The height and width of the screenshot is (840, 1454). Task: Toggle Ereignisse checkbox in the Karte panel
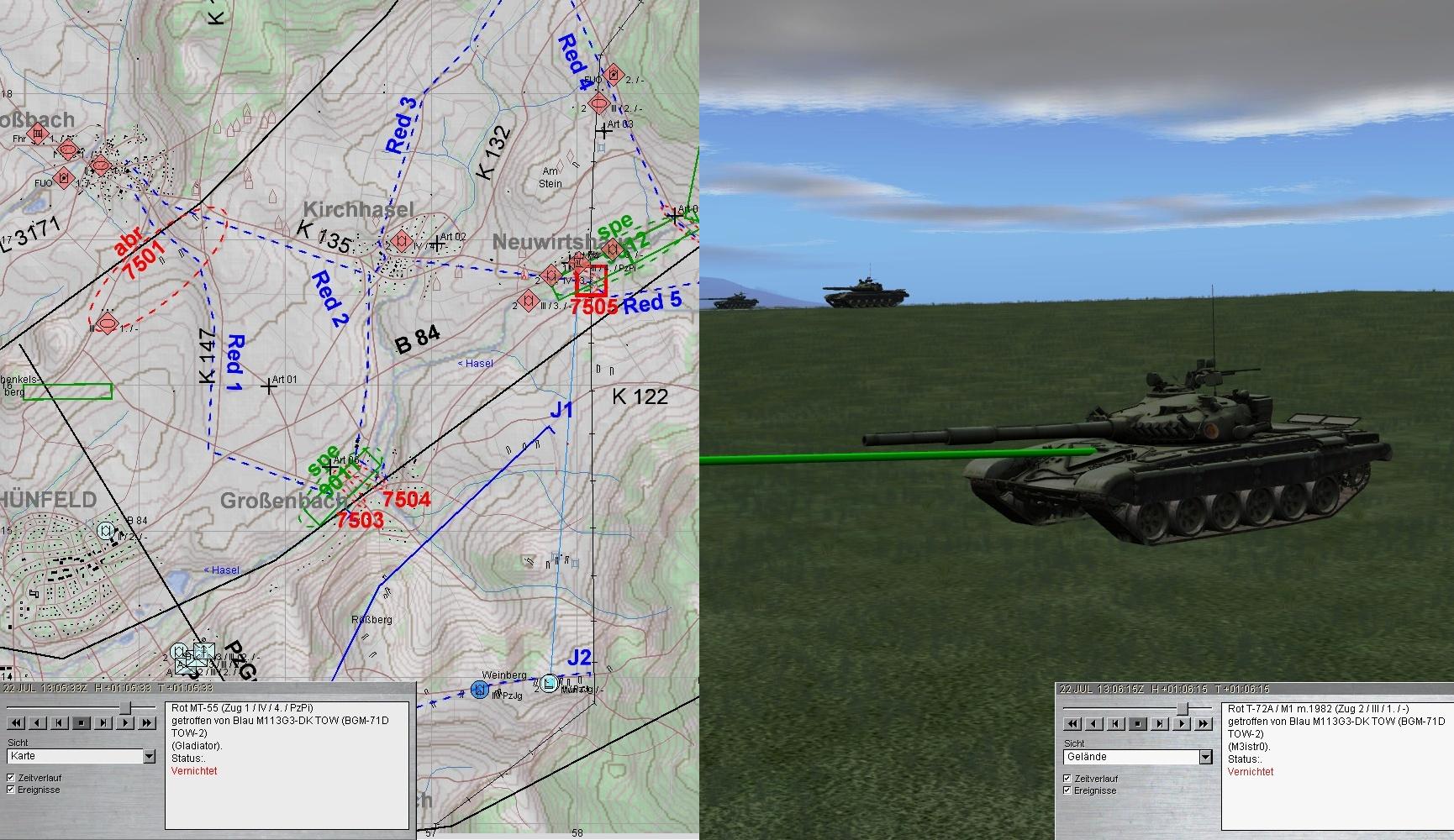[11, 790]
